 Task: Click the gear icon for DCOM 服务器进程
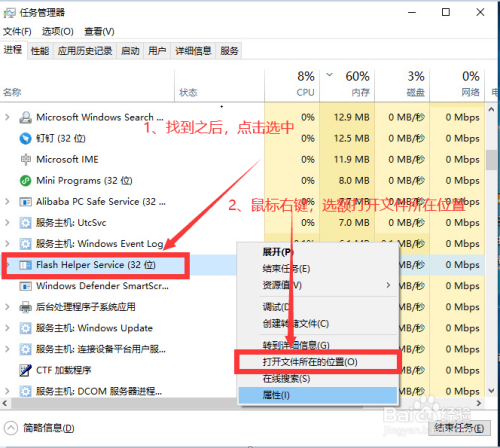coord(25,391)
